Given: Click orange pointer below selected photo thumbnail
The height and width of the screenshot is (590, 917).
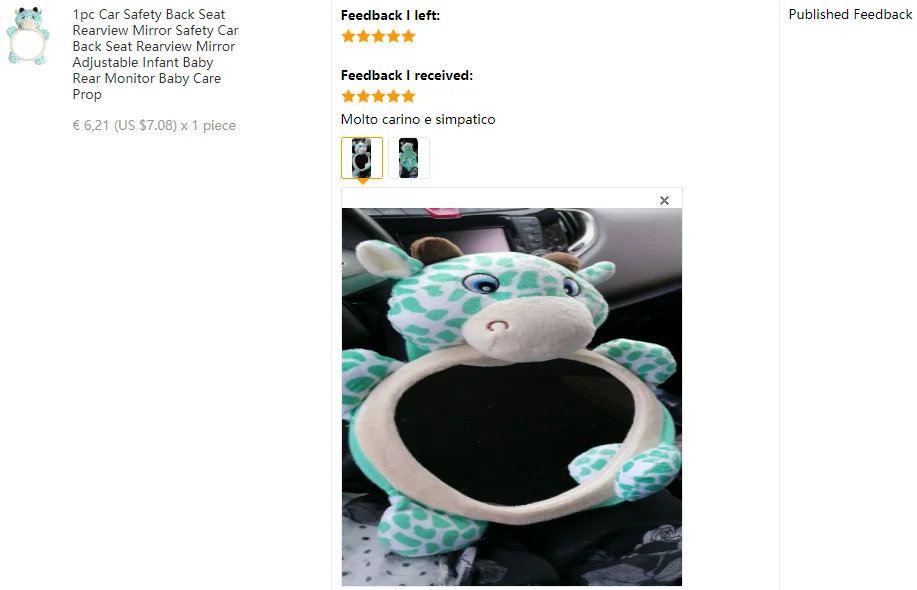Looking at the screenshot, I should click(x=363, y=181).
